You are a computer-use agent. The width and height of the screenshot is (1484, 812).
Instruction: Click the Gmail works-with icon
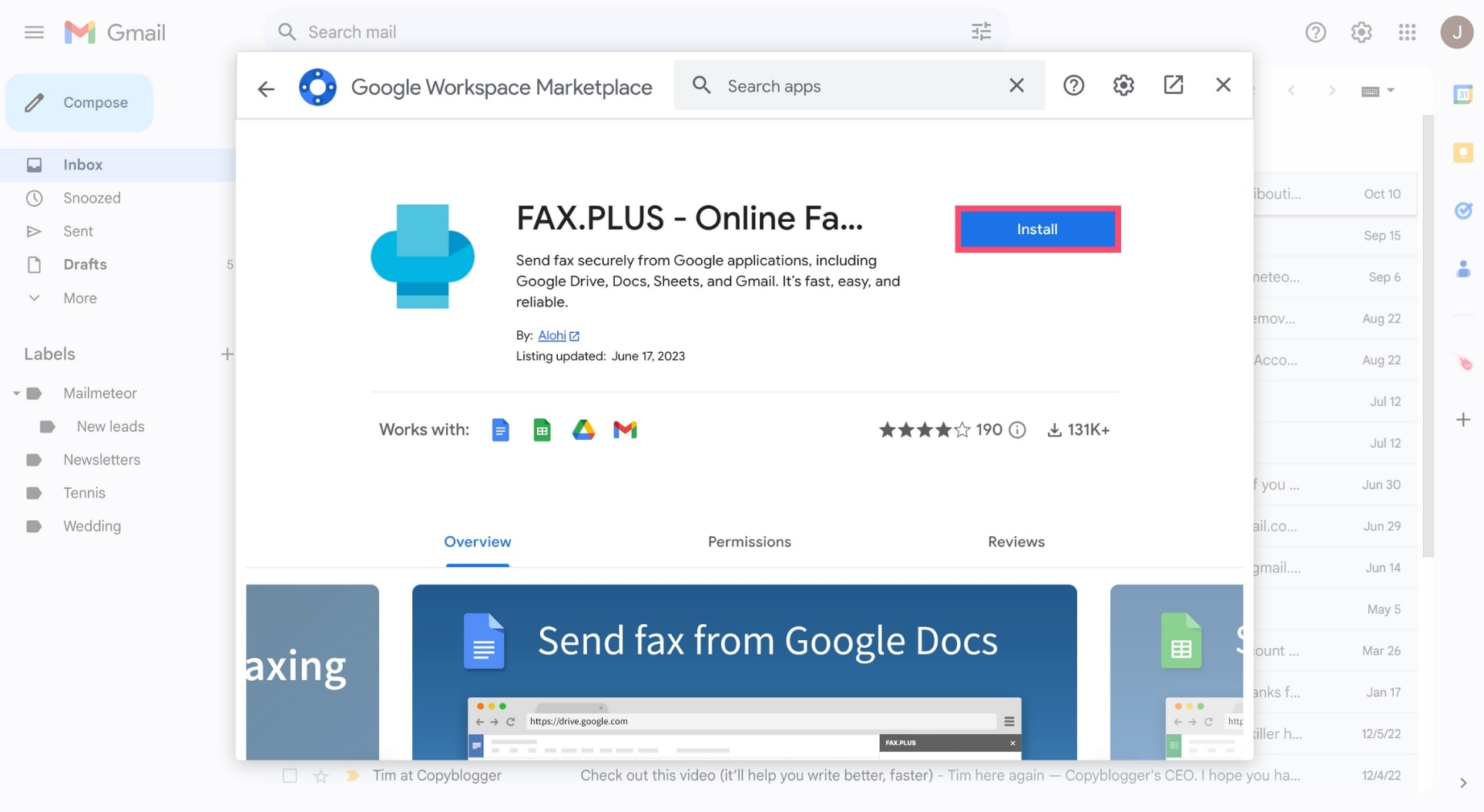point(625,430)
